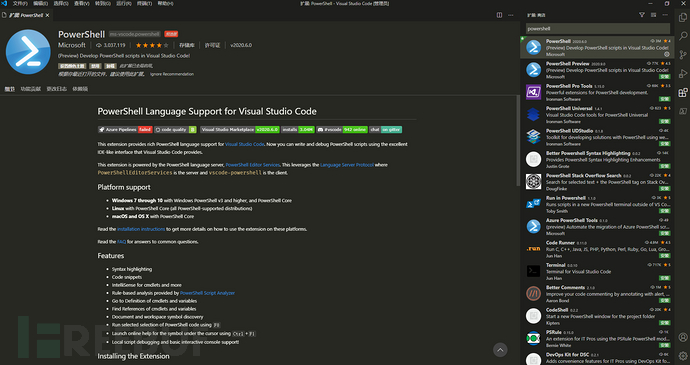Open Accounts icon at activity bar bottom

point(683,337)
